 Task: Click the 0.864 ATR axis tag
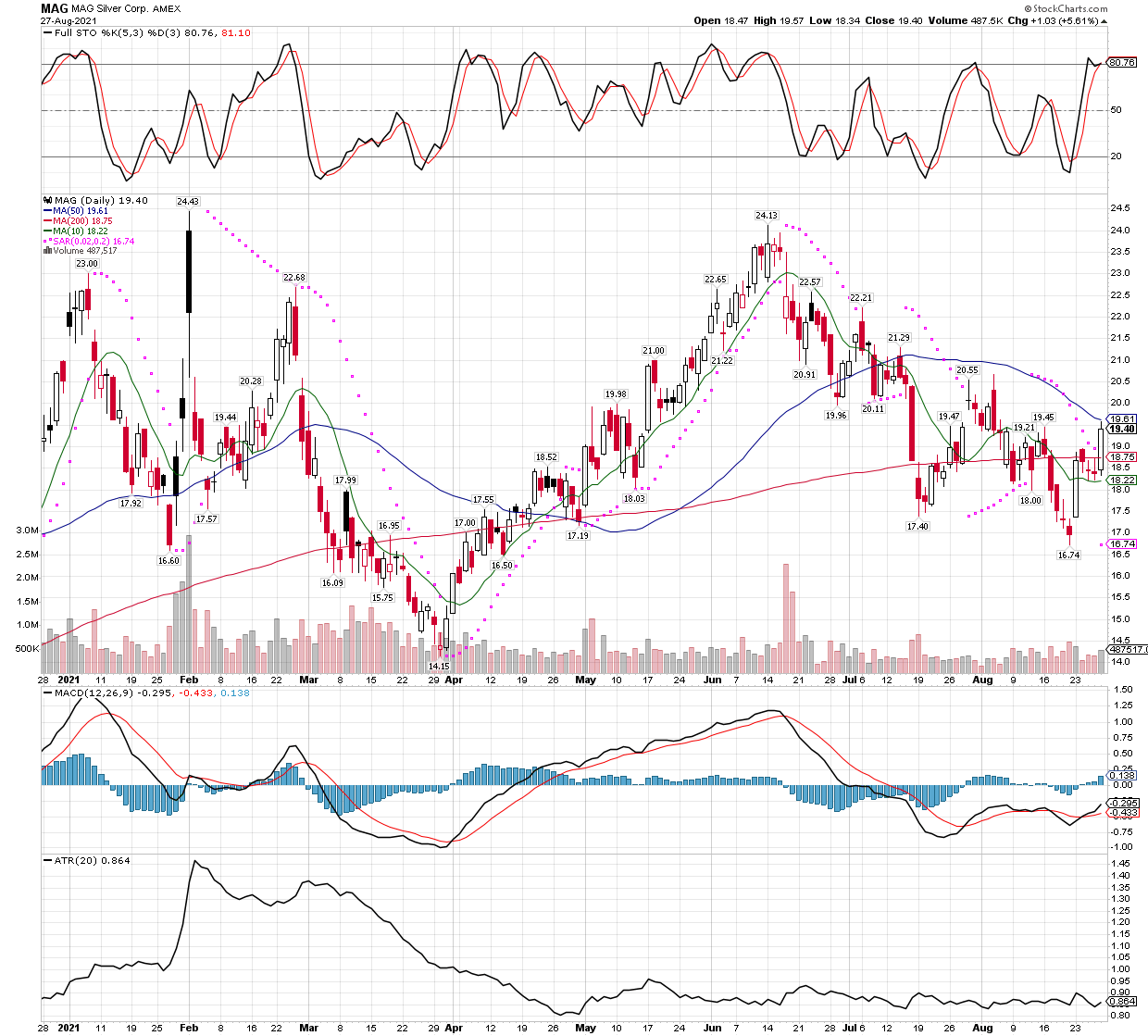(1122, 1001)
